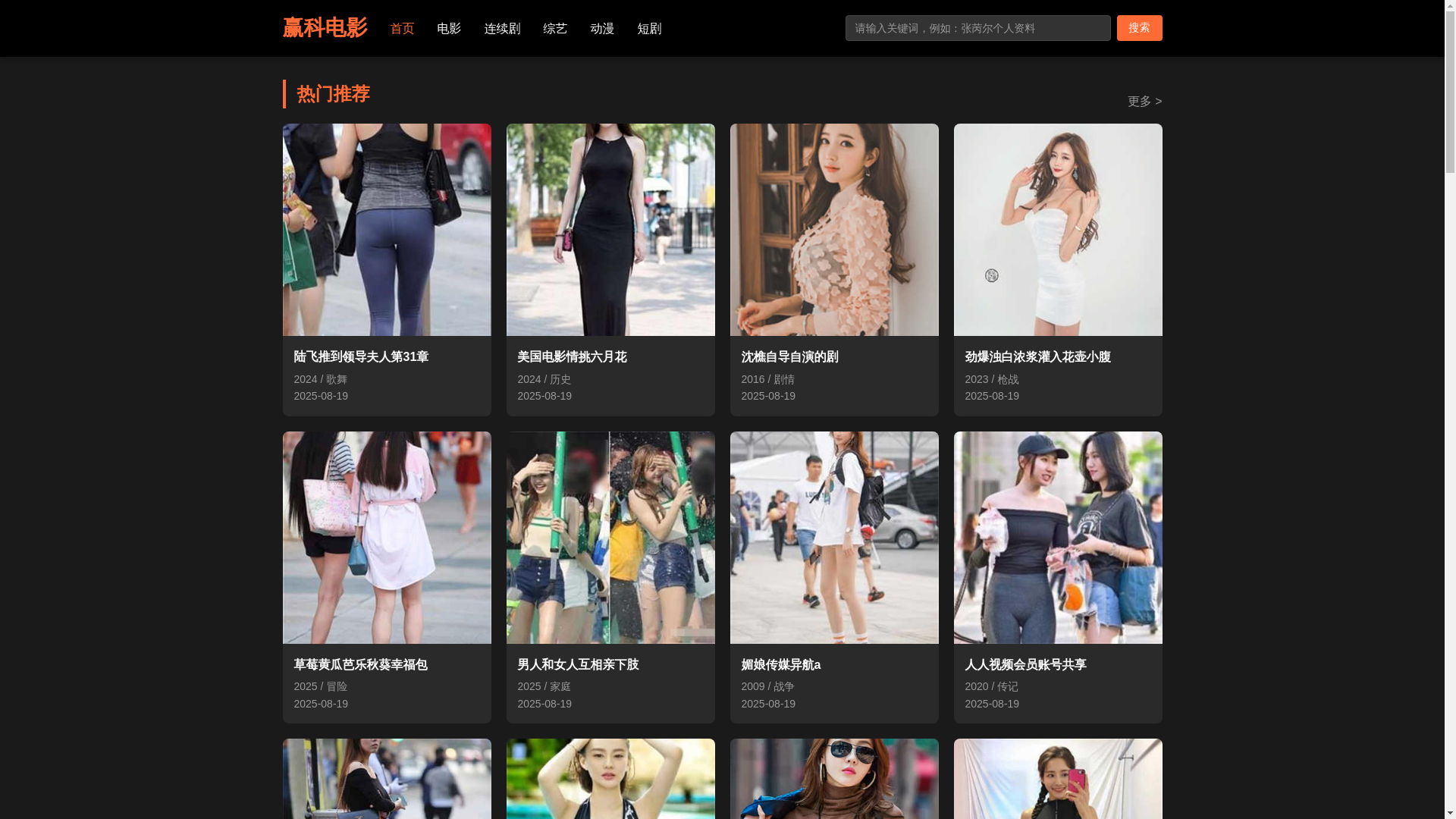1456x819 pixels.
Task: Open the 更多 > link
Action: (1144, 102)
